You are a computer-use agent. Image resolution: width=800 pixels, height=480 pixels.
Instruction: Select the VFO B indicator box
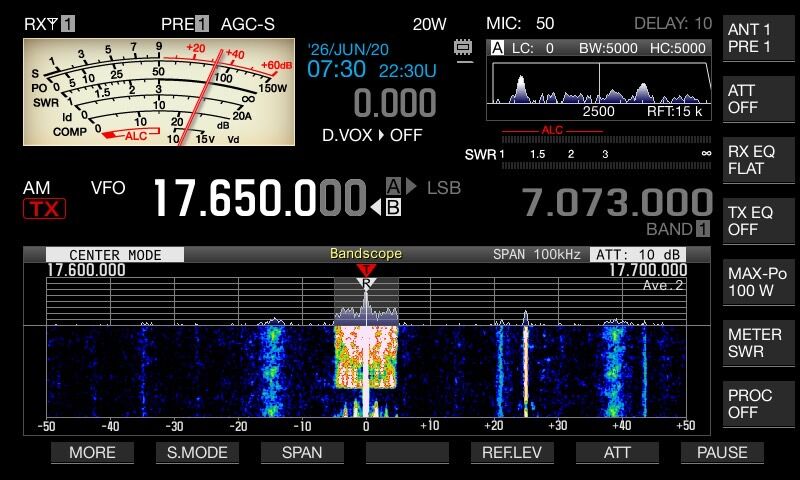[x=393, y=208]
